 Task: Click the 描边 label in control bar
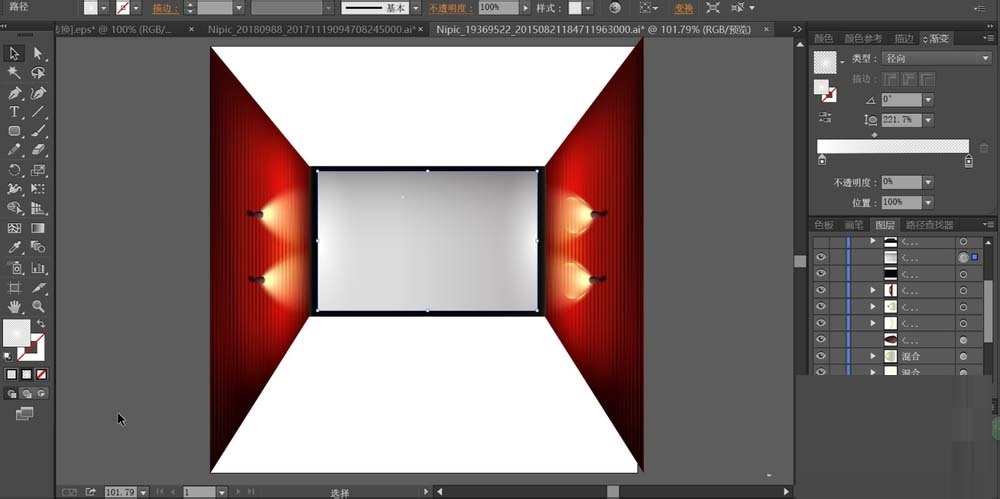pyautogui.click(x=165, y=8)
